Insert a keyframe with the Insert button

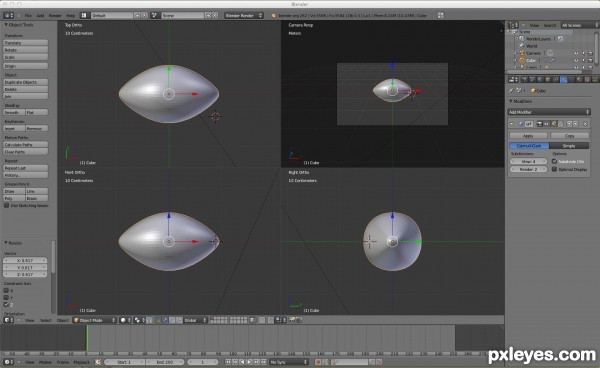[x=14, y=129]
